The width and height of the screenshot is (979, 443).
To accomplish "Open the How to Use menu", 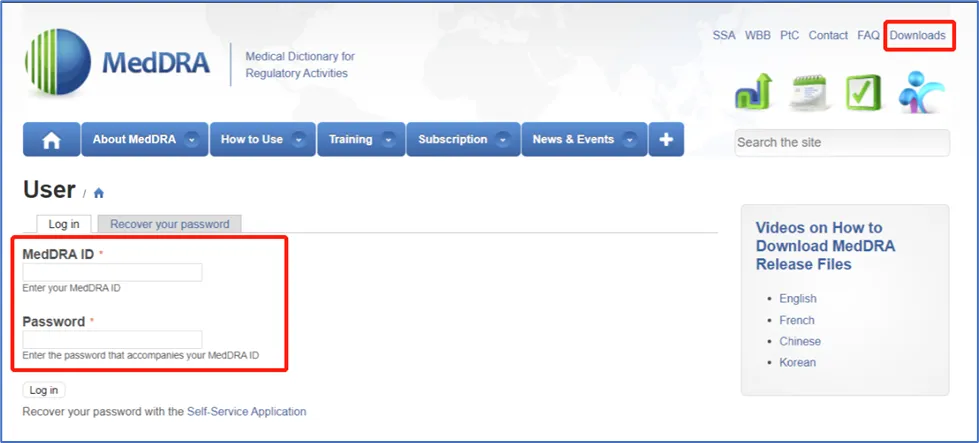I will tap(263, 139).
